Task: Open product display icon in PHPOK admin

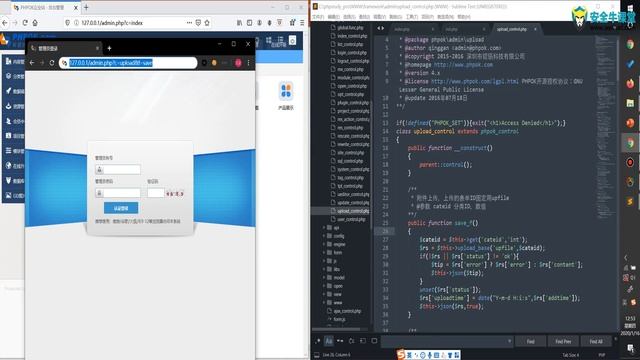Action: click(286, 96)
